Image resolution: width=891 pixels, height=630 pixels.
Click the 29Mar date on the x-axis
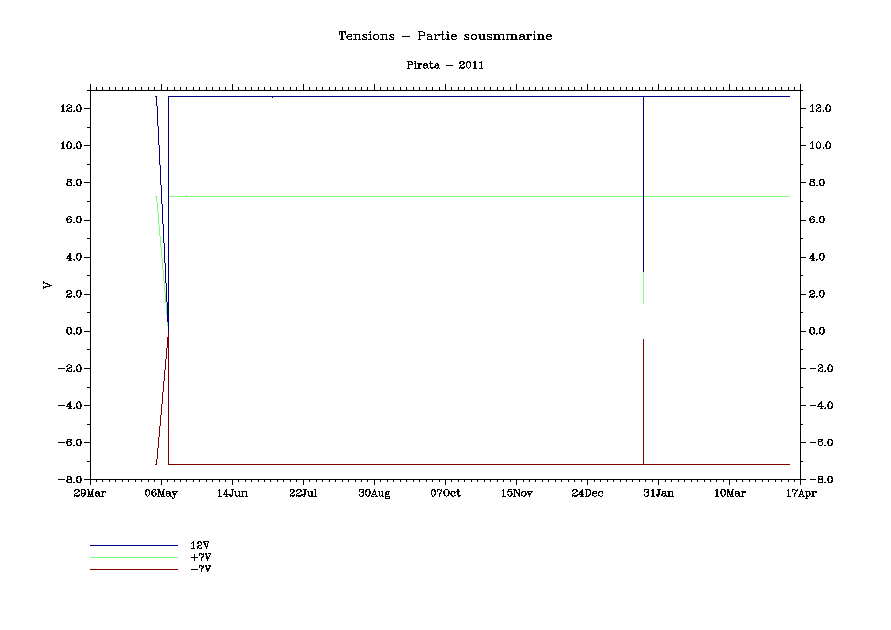click(x=90, y=493)
